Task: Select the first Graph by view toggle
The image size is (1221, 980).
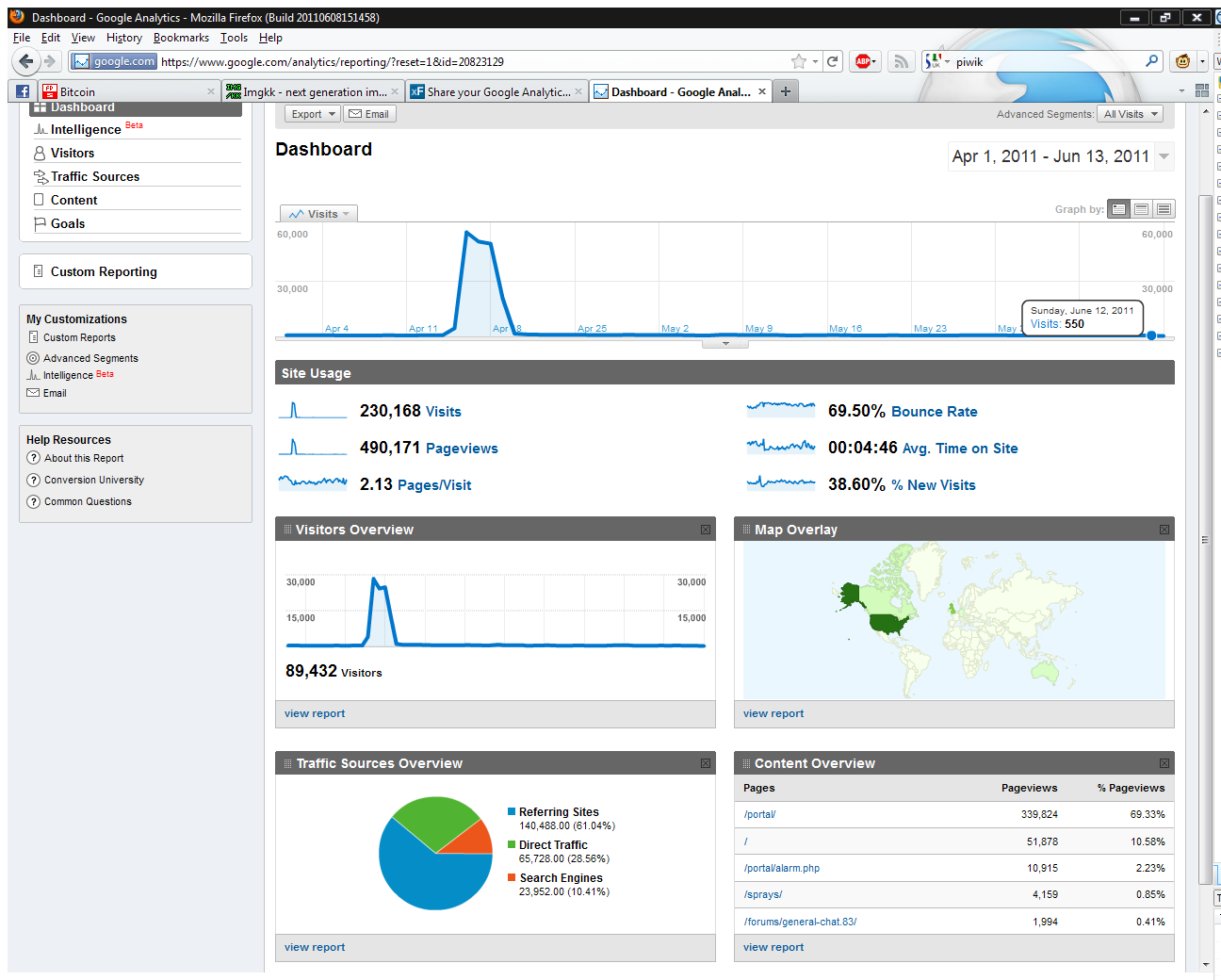Action: (x=1119, y=209)
